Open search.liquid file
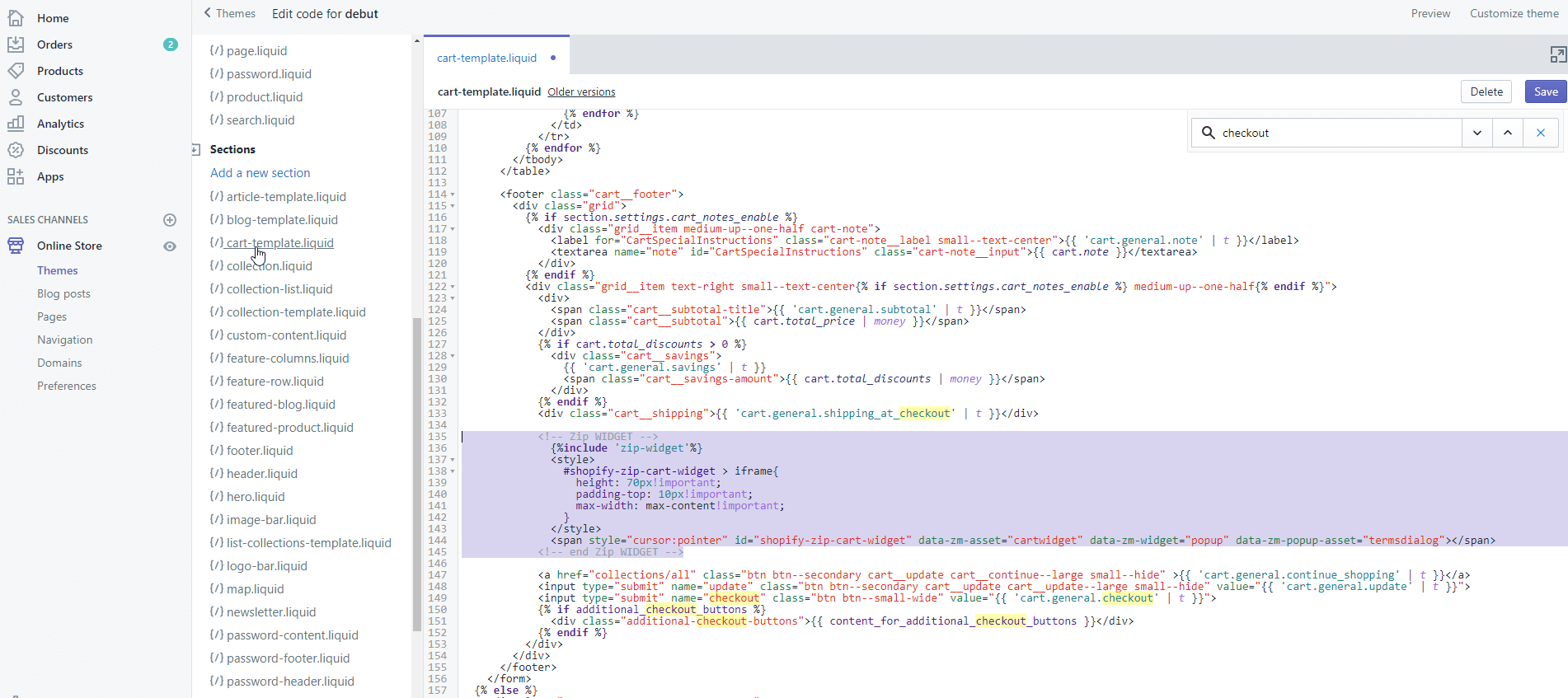The width and height of the screenshot is (1568, 698). (x=261, y=120)
